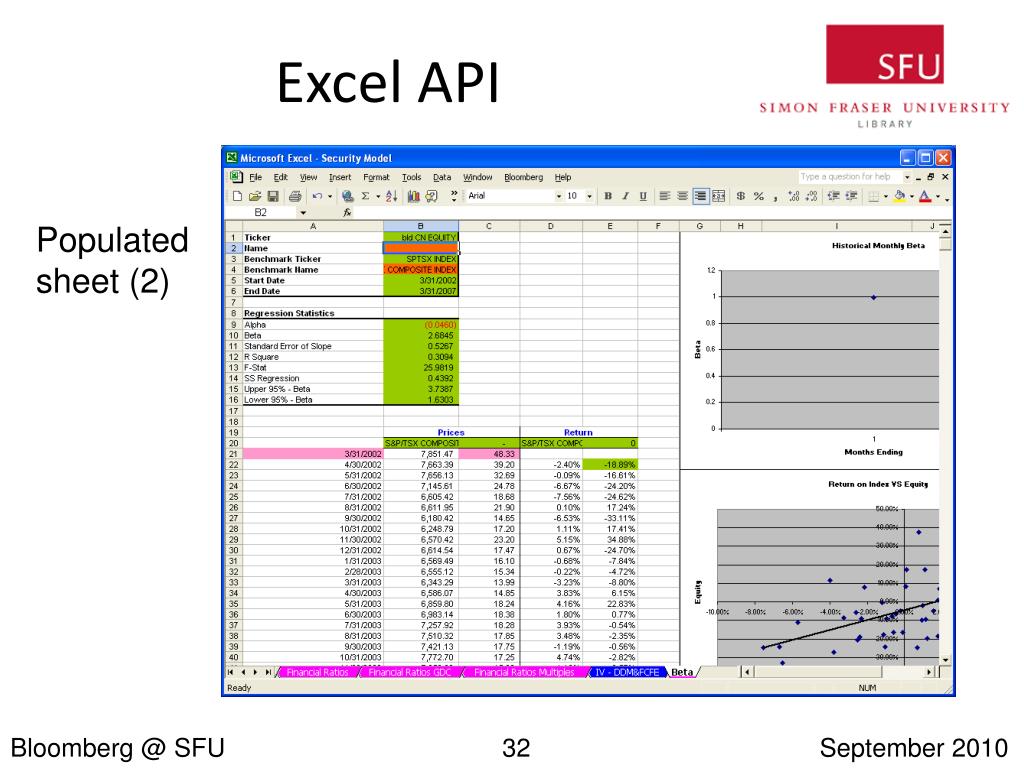This screenshot has width=1024, height=768.
Task: Toggle Italic formatting
Action: pos(626,196)
